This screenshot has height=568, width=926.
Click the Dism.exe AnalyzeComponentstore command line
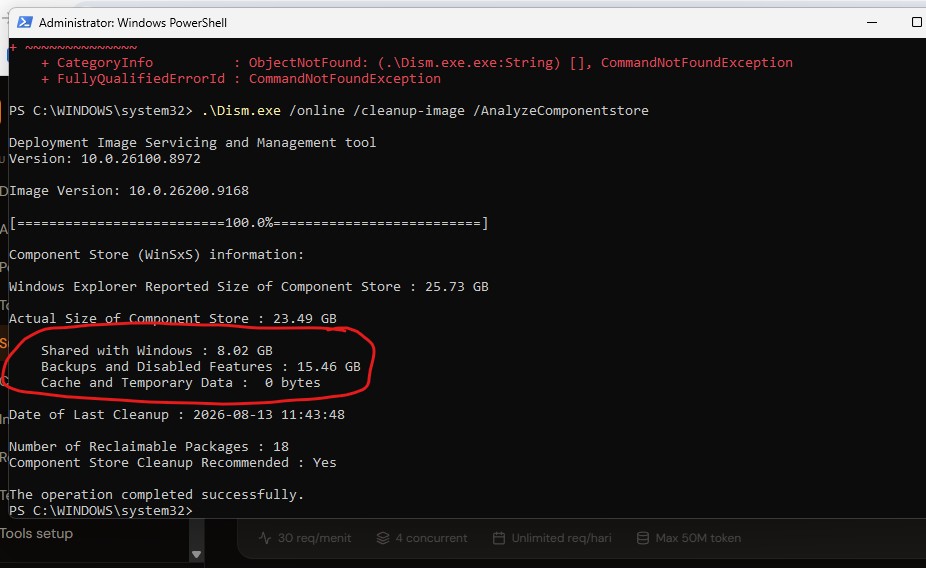[x=329, y=110]
